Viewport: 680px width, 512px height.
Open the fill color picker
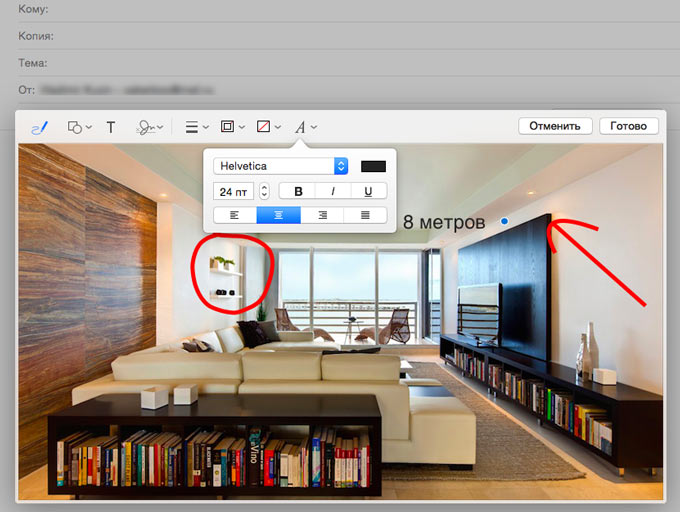pos(267,127)
